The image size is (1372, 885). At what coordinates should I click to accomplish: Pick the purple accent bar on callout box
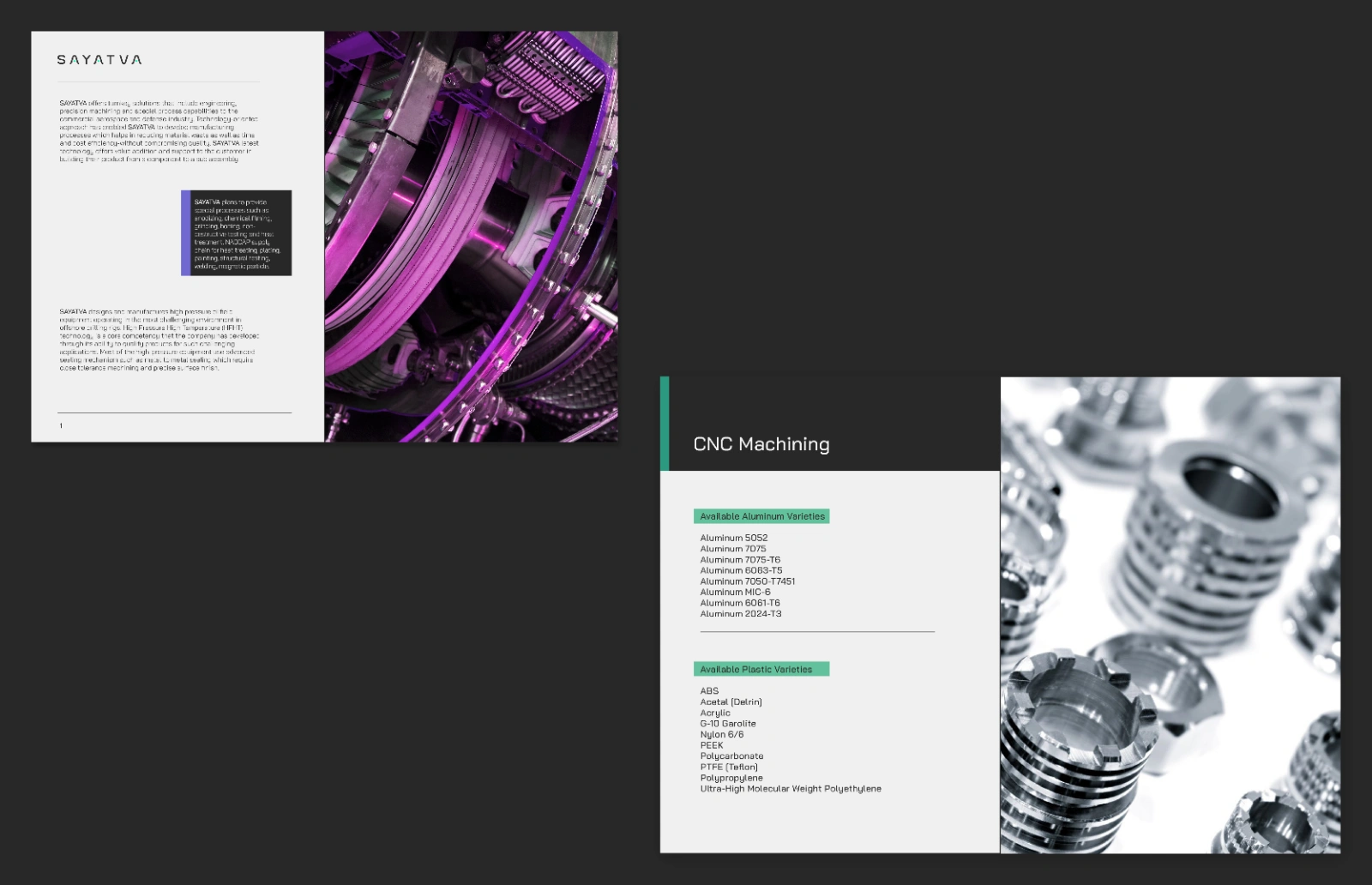[x=185, y=233]
